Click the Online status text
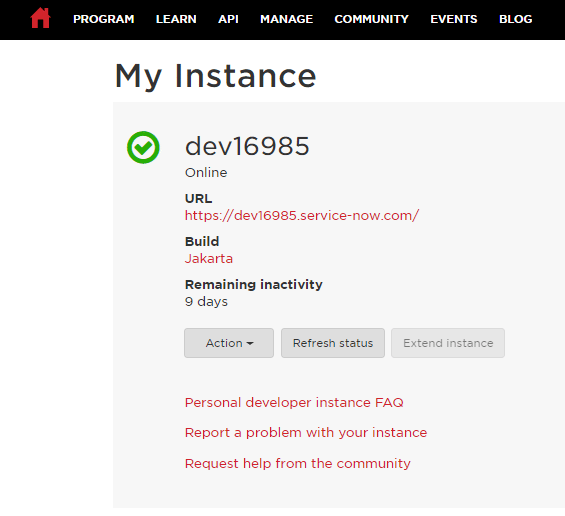This screenshot has height=516, width=565. coord(206,173)
